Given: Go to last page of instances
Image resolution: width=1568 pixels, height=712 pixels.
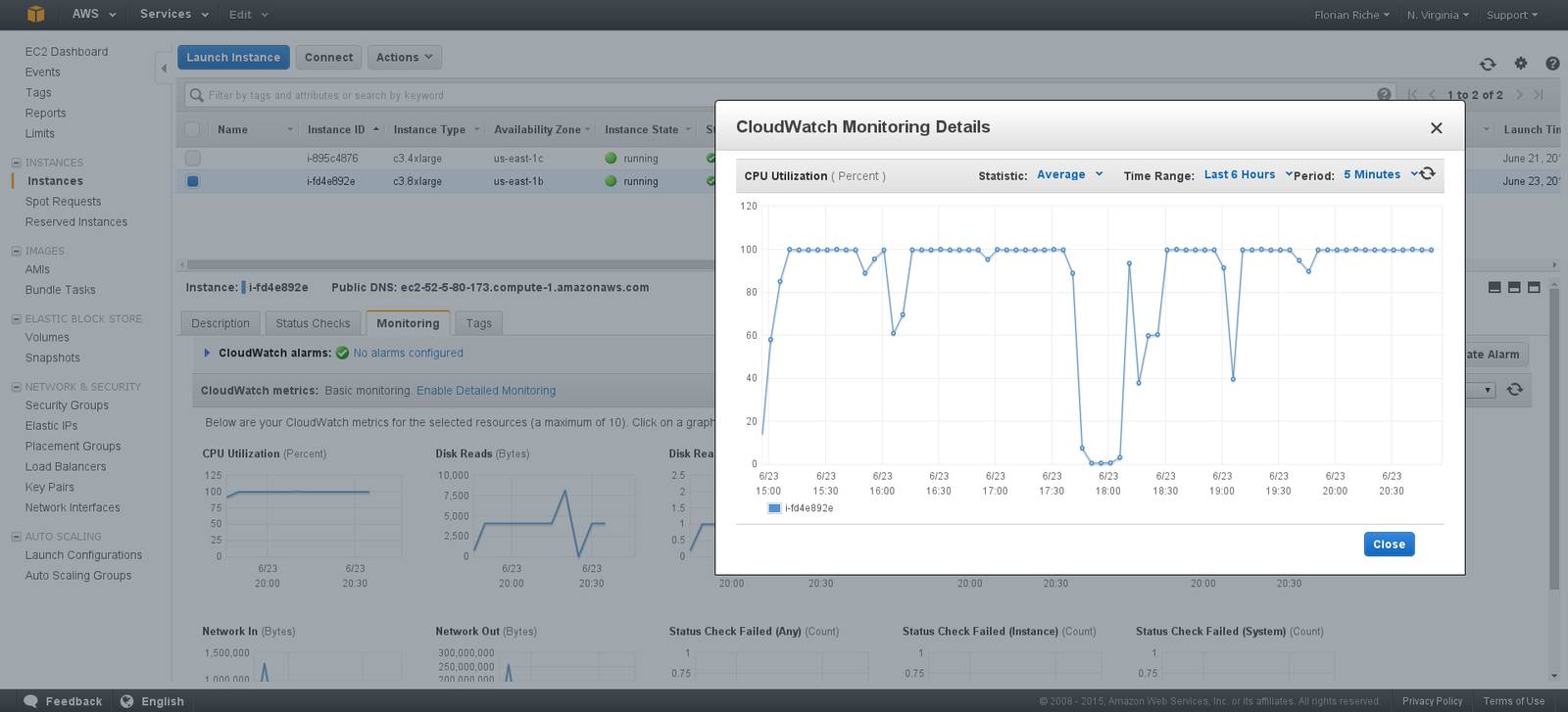Looking at the screenshot, I should [1539, 94].
